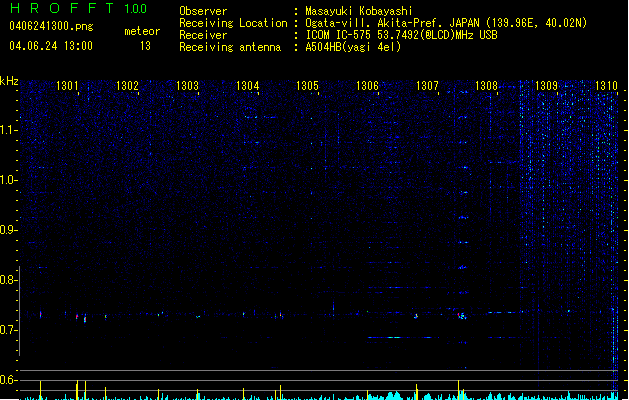This screenshot has height=400, width=629.
Task: Select the Ogata-vill. Akita-Pref. JAPAN location text
Action: [446, 23]
